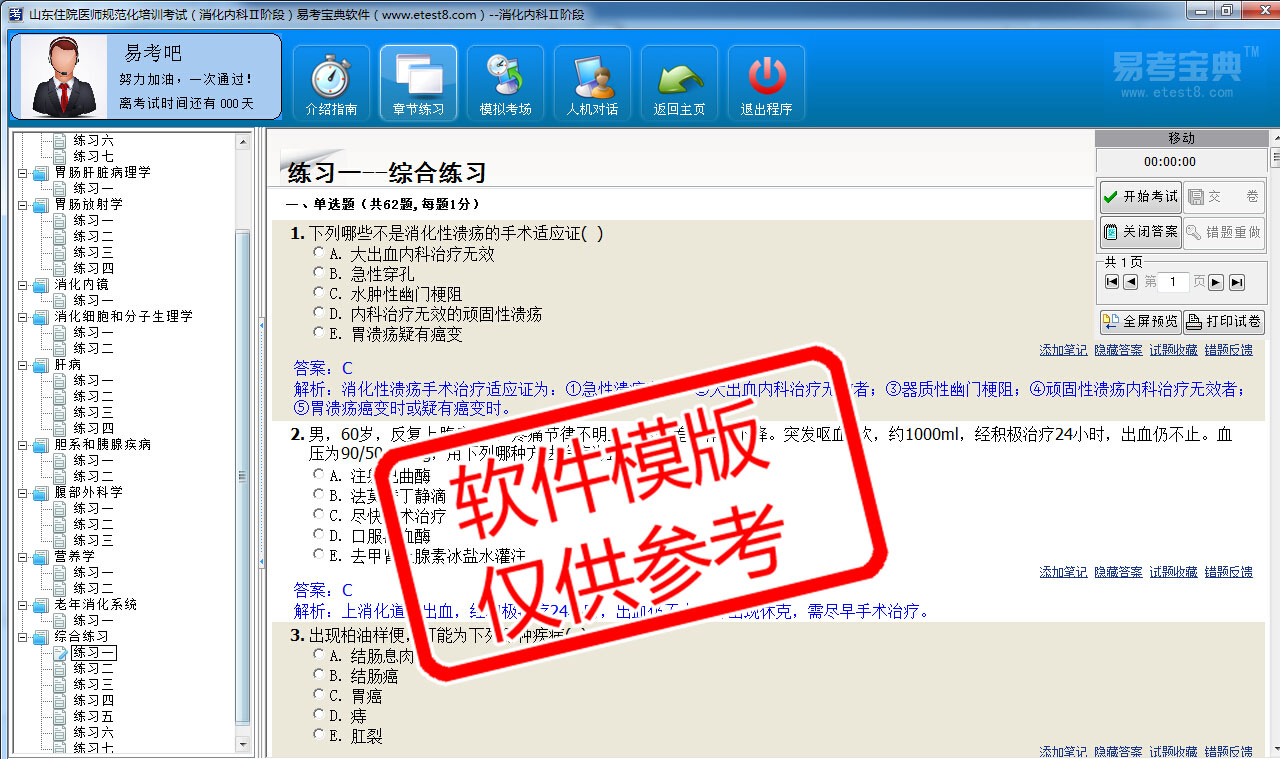Choose option C 胃癌 in question 3
The width and height of the screenshot is (1280, 759).
pos(319,695)
